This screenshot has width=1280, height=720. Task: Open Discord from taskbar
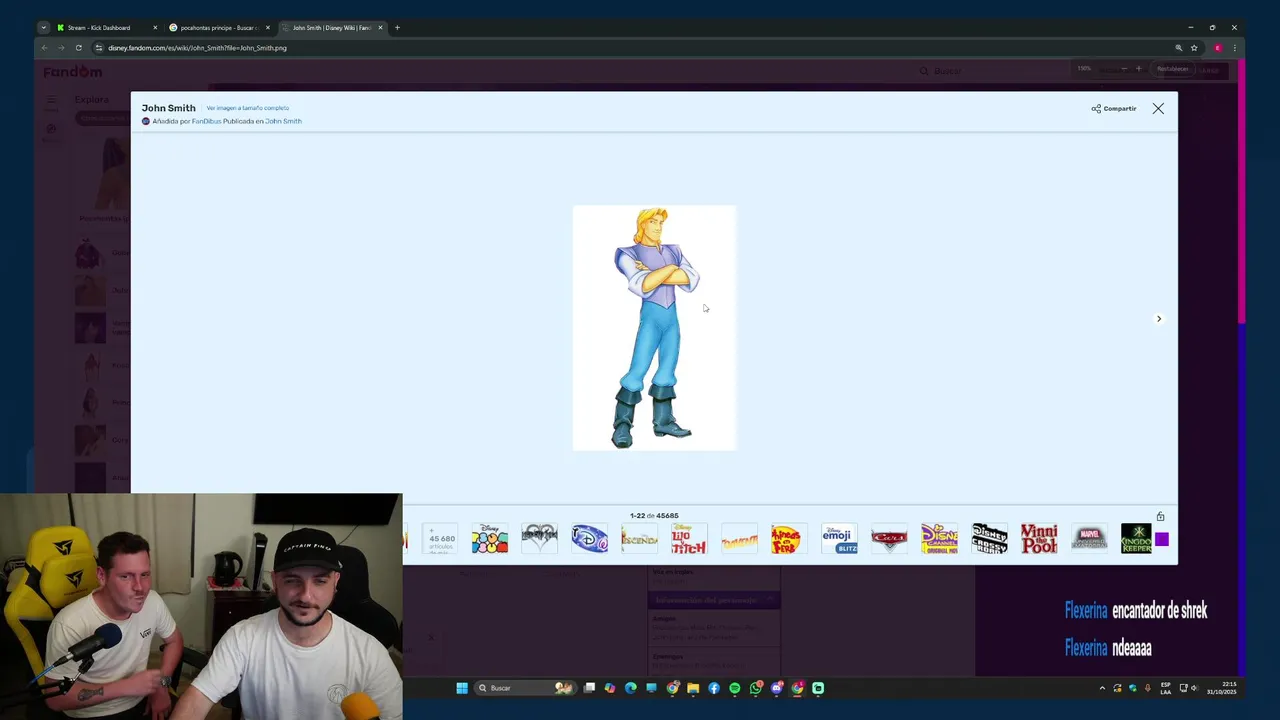pyautogui.click(x=777, y=688)
